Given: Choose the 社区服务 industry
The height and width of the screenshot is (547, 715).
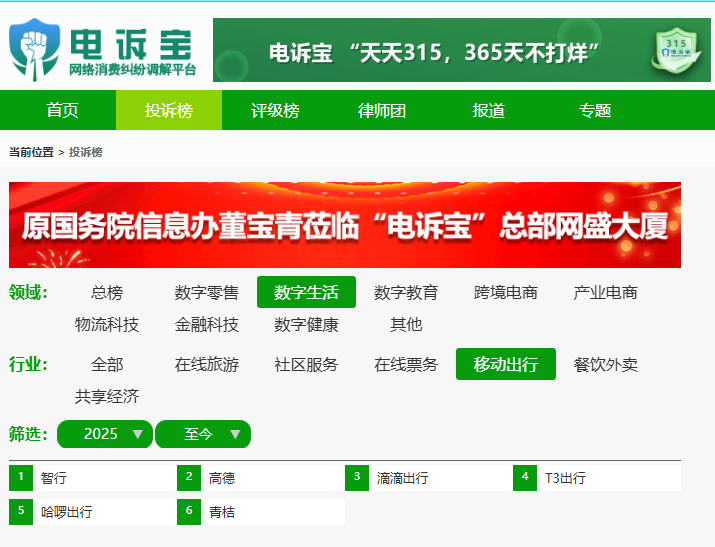Looking at the screenshot, I should [306, 364].
